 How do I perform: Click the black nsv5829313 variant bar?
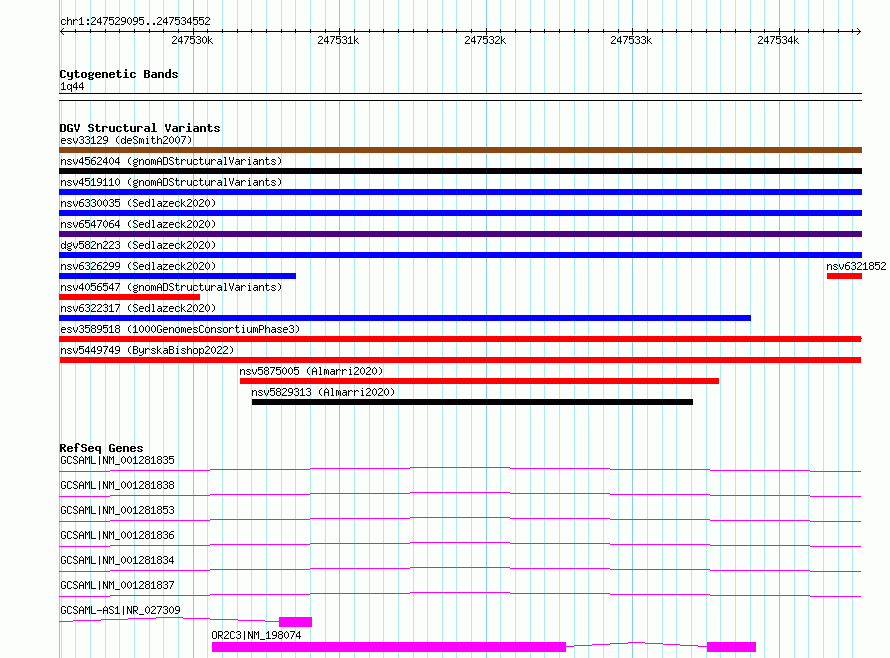coord(472,402)
